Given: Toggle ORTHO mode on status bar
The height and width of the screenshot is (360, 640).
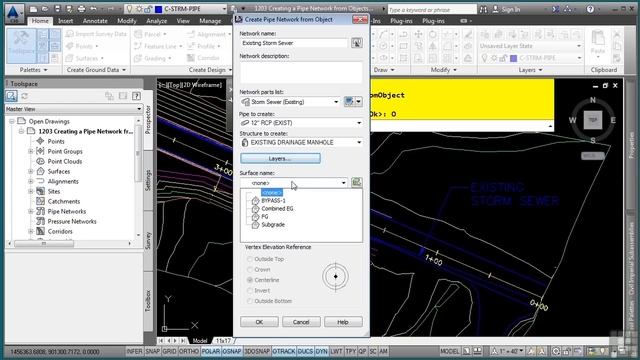Looking at the screenshot, I should pyautogui.click(x=189, y=351).
